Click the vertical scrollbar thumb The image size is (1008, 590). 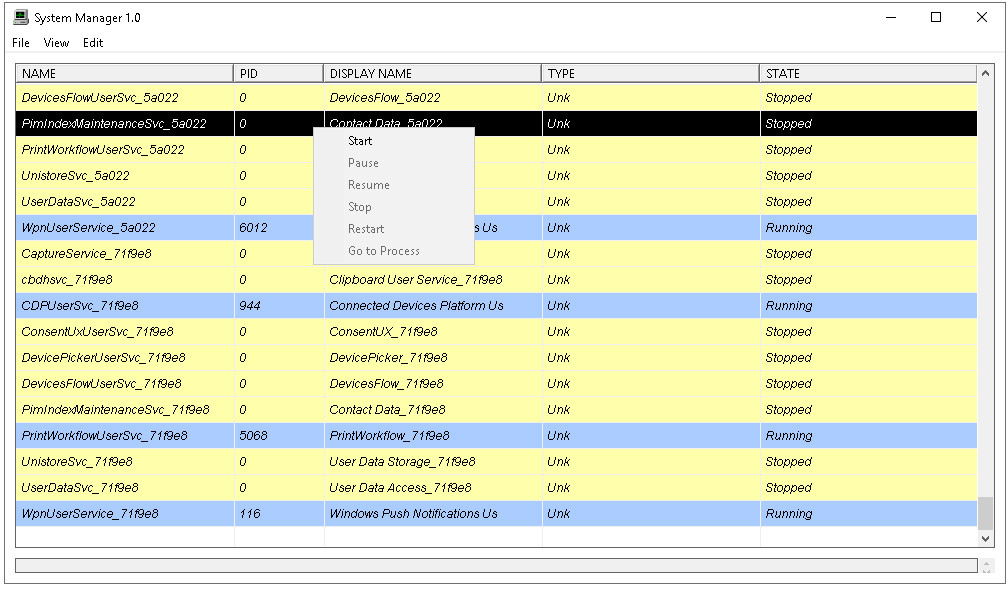[x=985, y=512]
